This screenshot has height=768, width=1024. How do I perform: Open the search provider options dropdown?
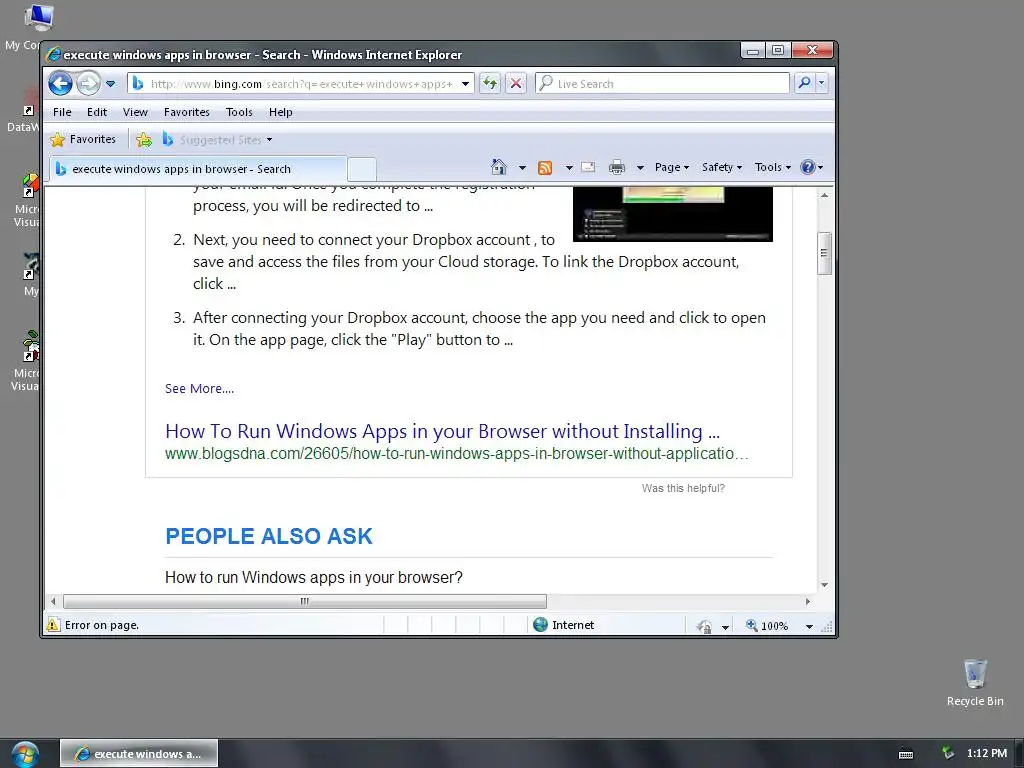pyautogui.click(x=822, y=83)
